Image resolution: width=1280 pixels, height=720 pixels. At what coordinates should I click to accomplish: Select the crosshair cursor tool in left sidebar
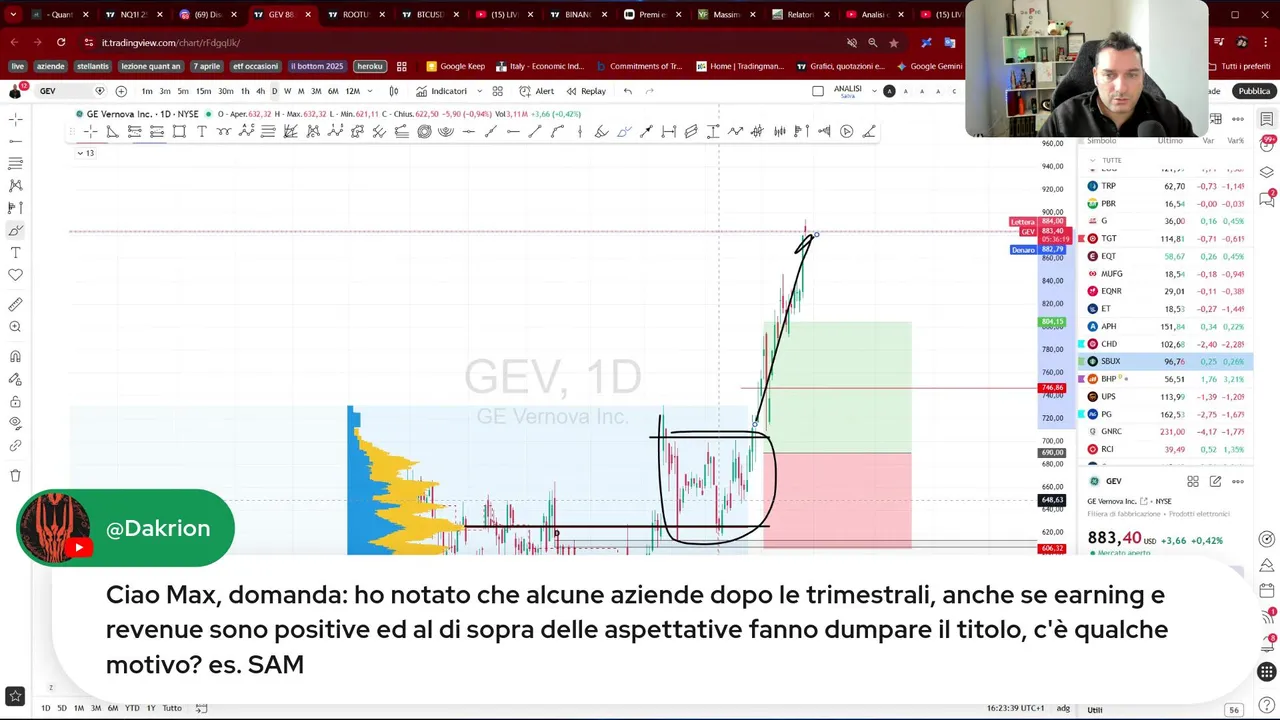coord(15,119)
